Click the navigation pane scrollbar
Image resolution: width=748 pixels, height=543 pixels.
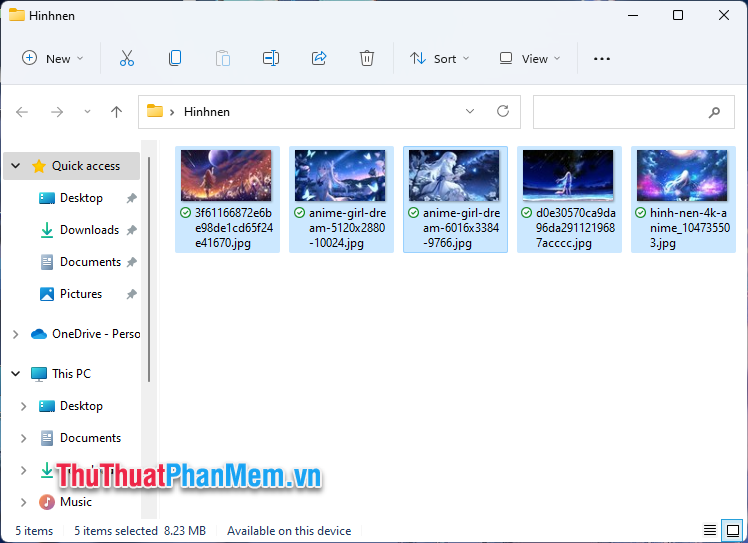pyautogui.click(x=149, y=270)
